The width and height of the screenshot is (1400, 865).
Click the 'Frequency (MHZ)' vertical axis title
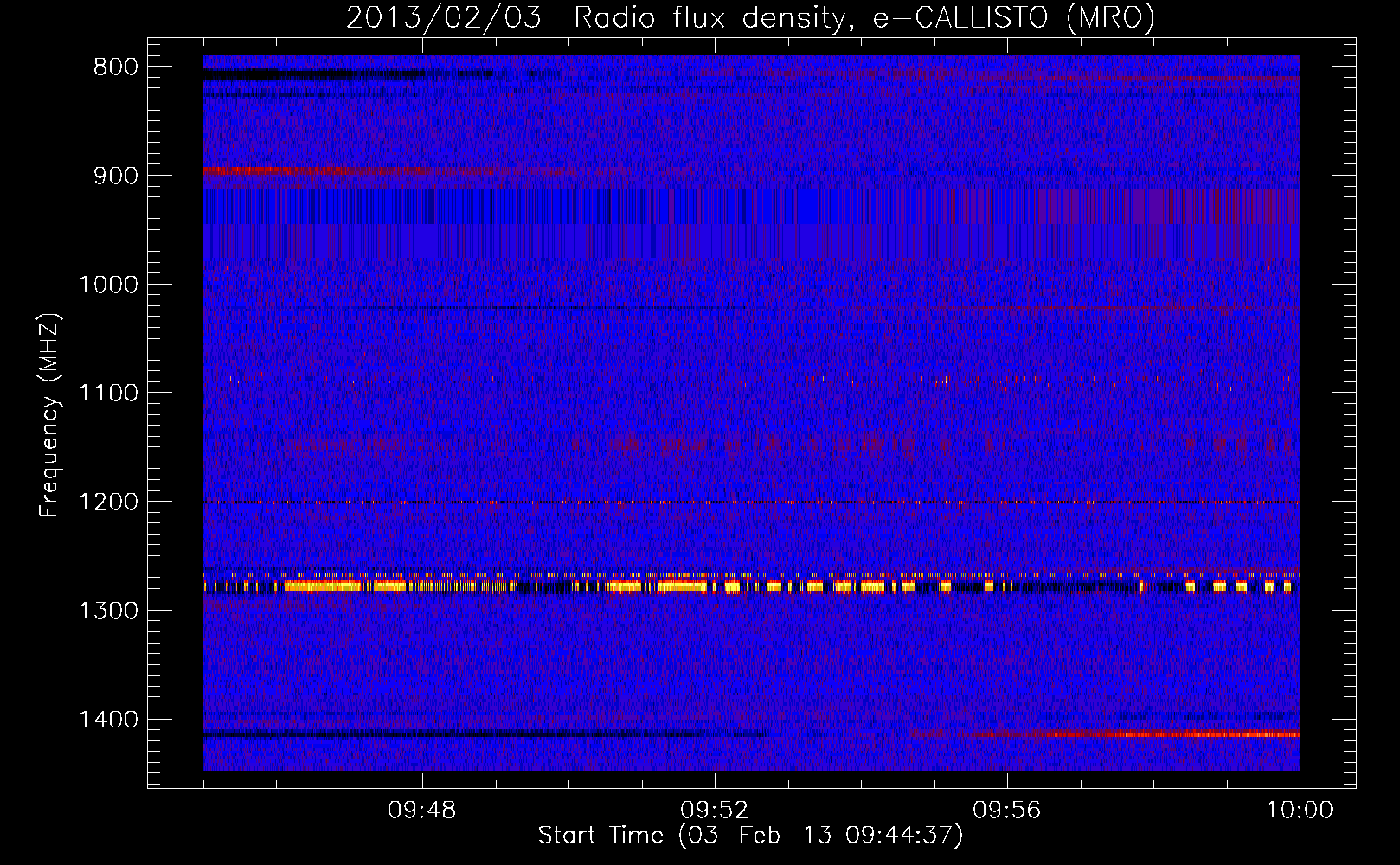49,415
